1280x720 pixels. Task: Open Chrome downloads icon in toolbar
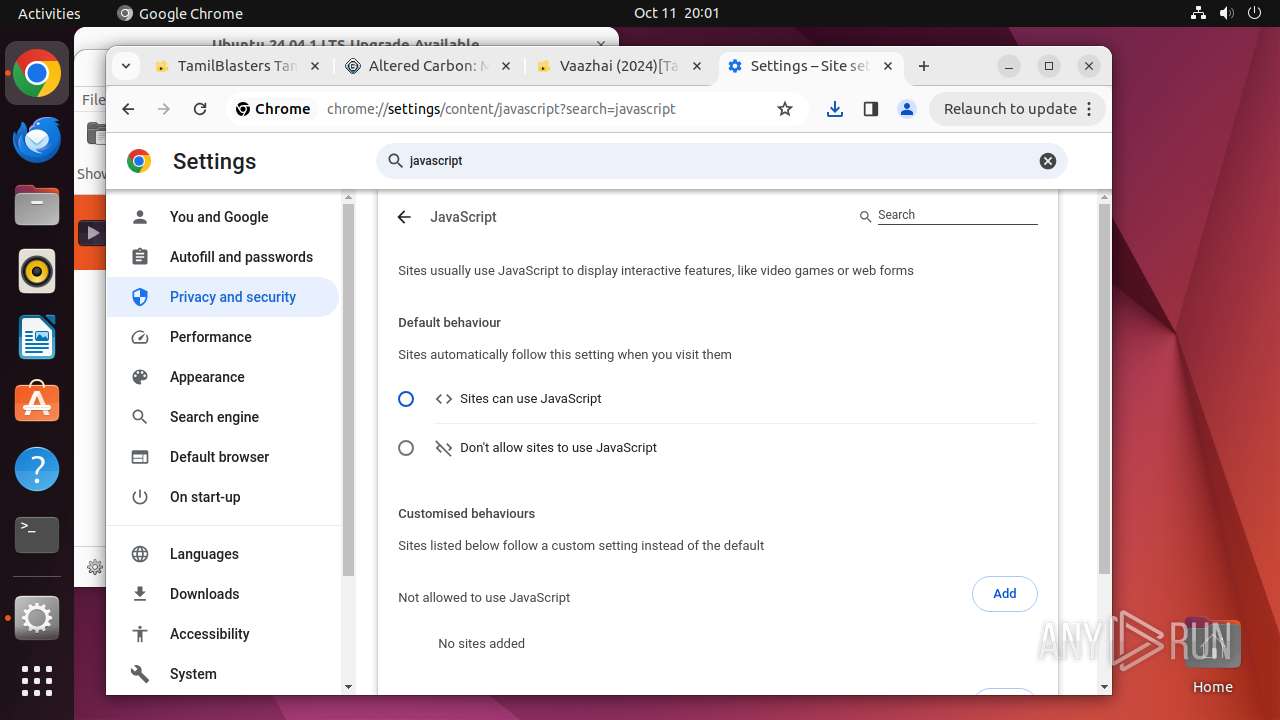[x=835, y=109]
